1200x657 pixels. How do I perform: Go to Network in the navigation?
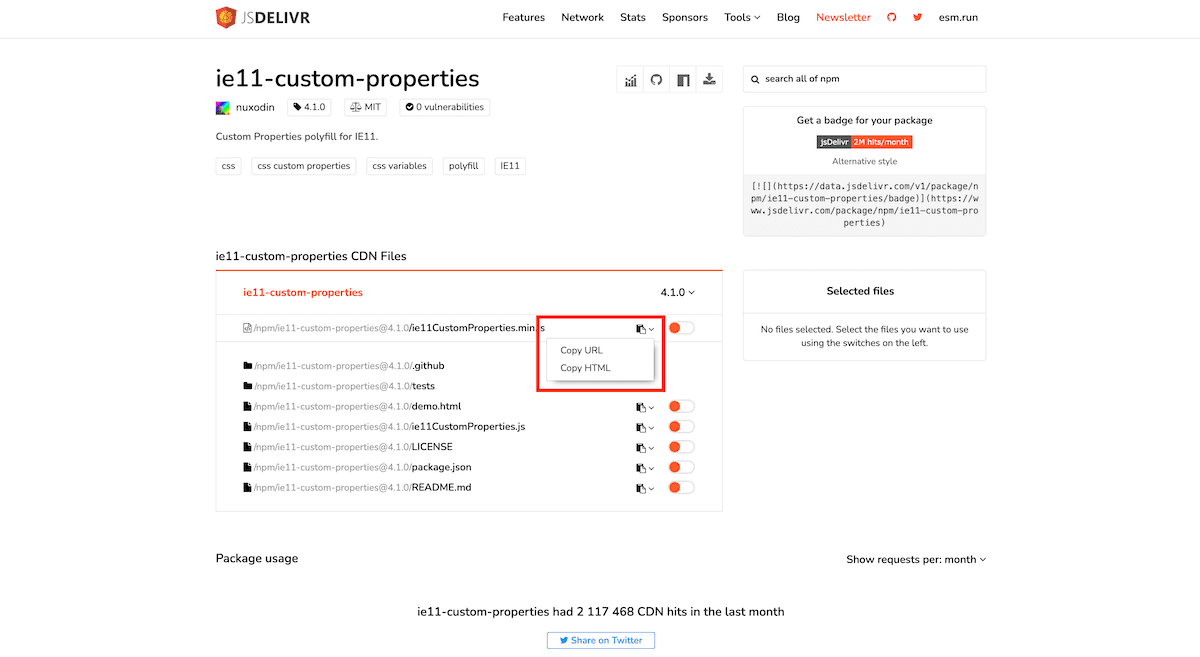[x=582, y=17]
